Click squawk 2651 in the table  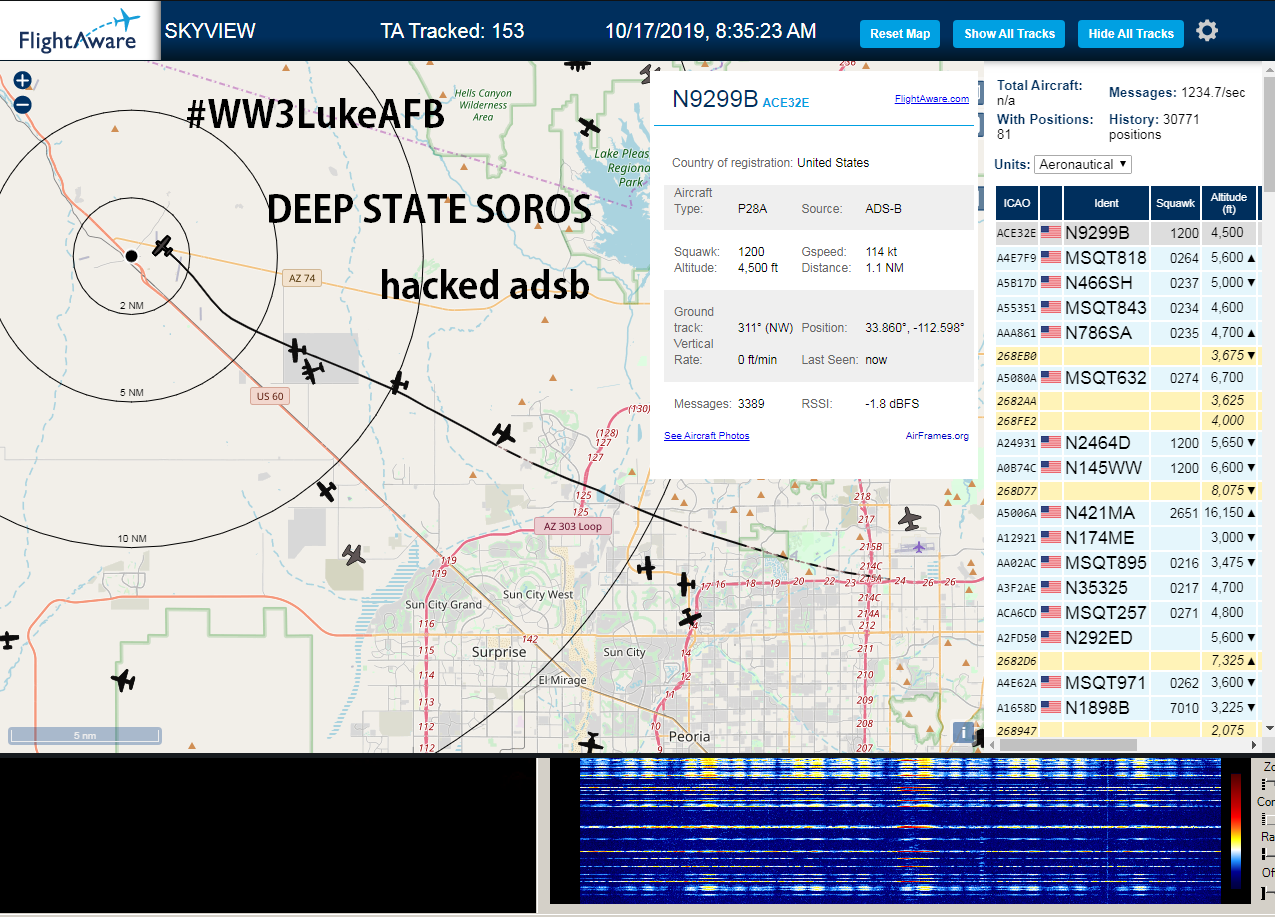click(x=1184, y=513)
